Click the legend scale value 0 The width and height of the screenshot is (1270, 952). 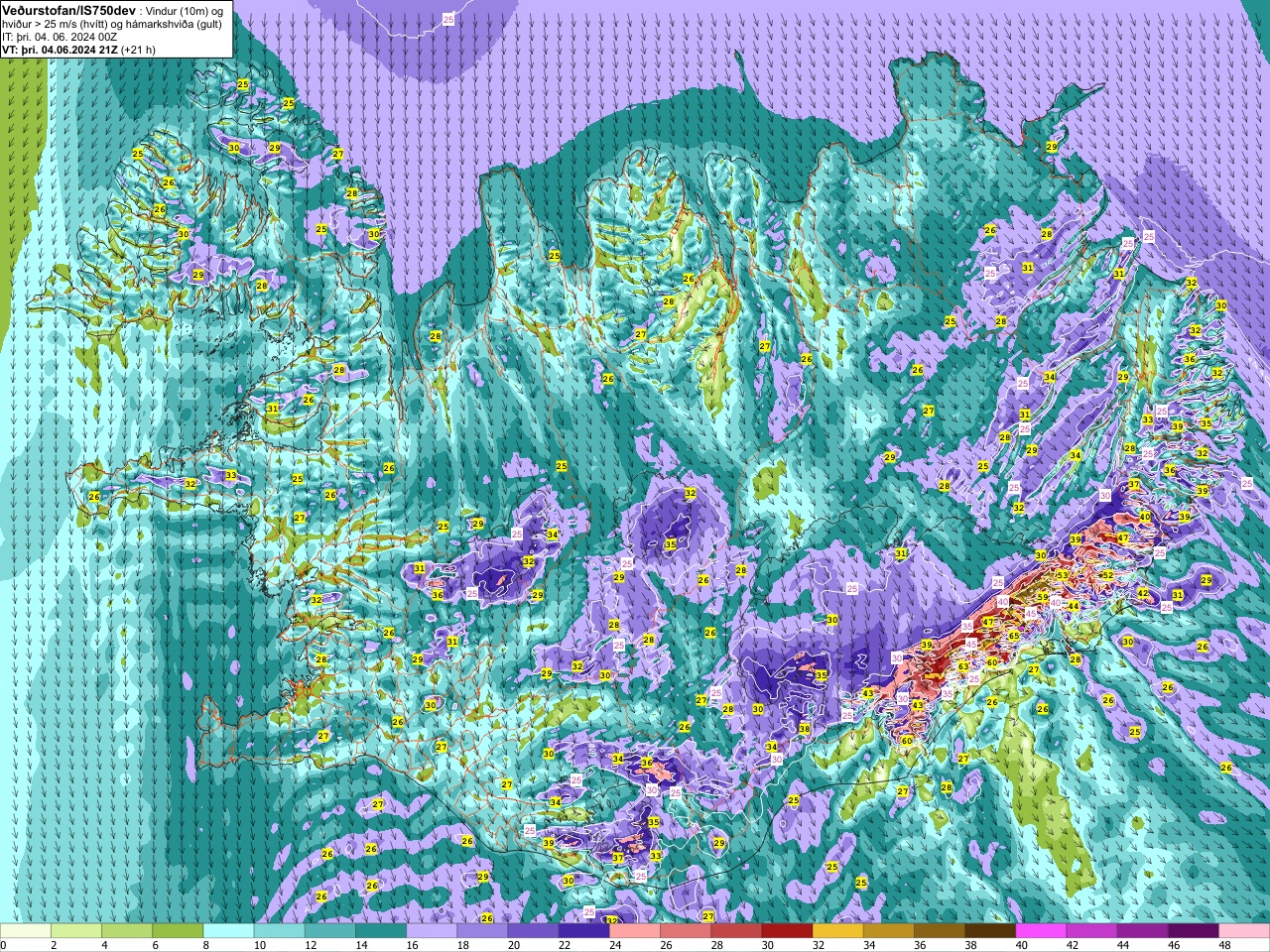click(3, 946)
